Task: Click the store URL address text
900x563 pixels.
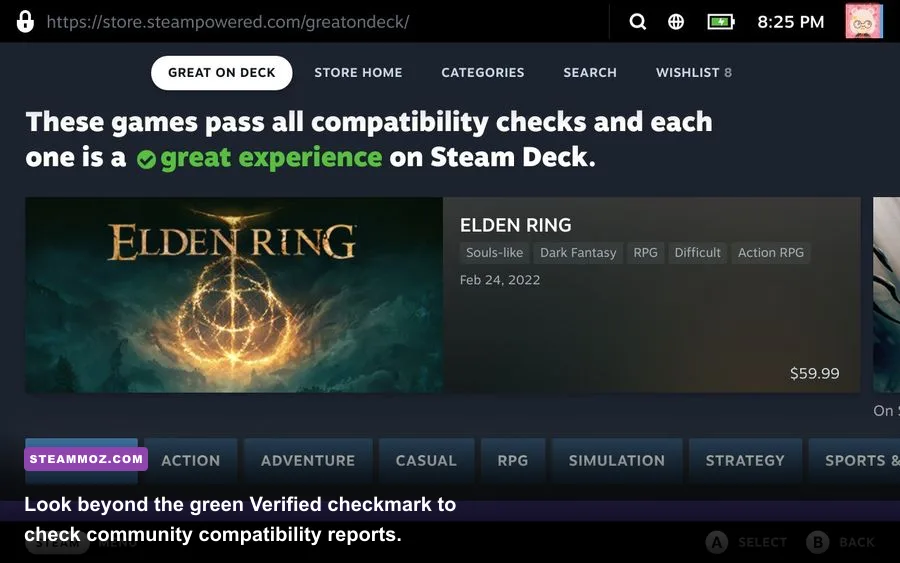Action: (228, 22)
